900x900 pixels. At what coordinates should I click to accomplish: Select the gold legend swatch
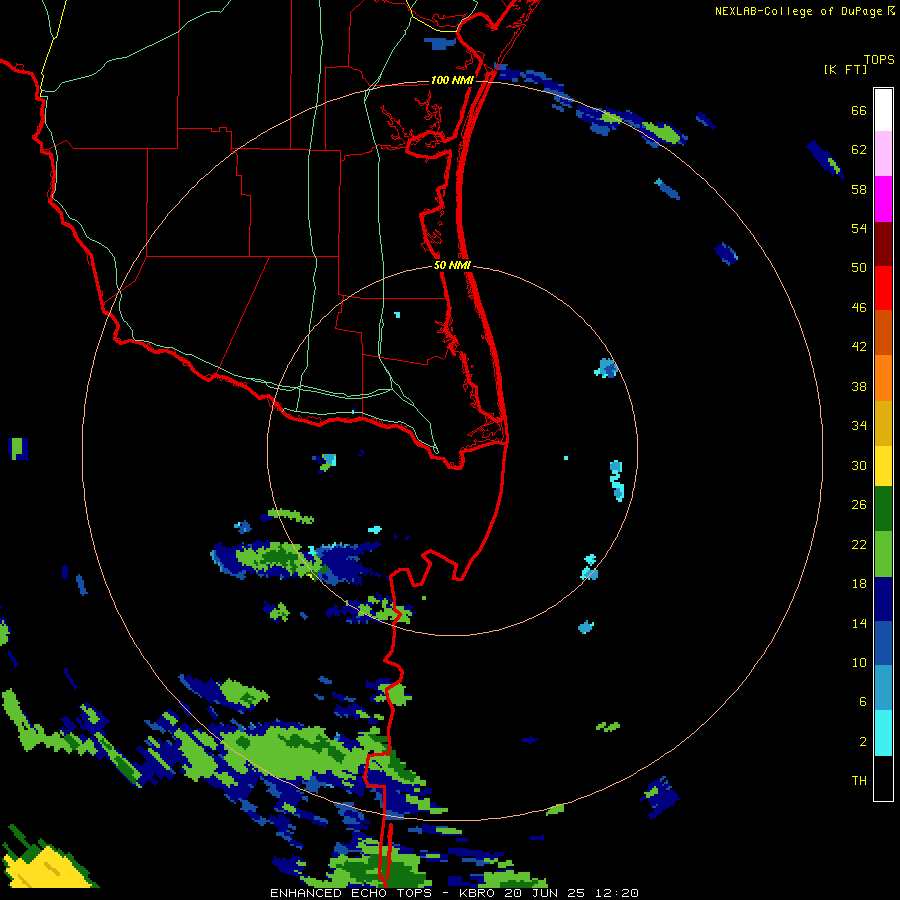point(883,423)
